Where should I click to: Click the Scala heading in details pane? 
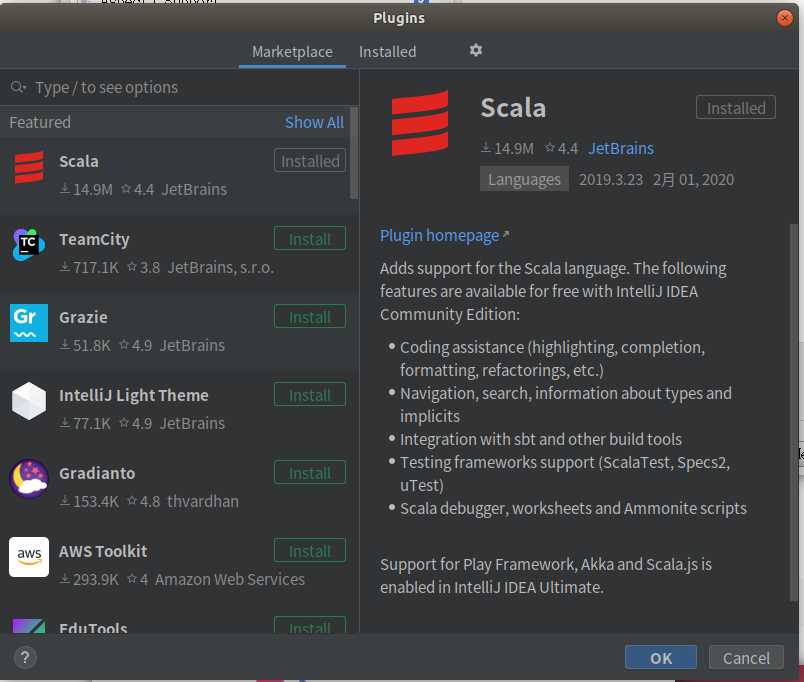coord(513,108)
